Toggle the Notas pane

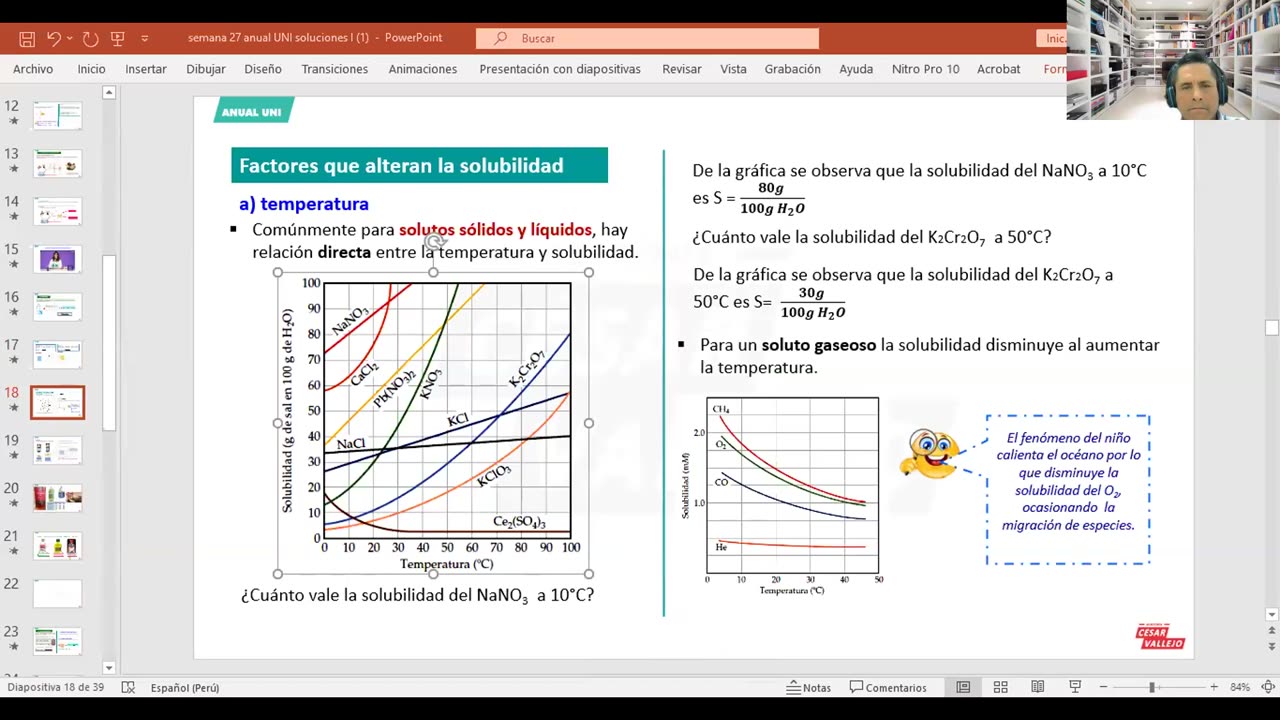pyautogui.click(x=808, y=688)
